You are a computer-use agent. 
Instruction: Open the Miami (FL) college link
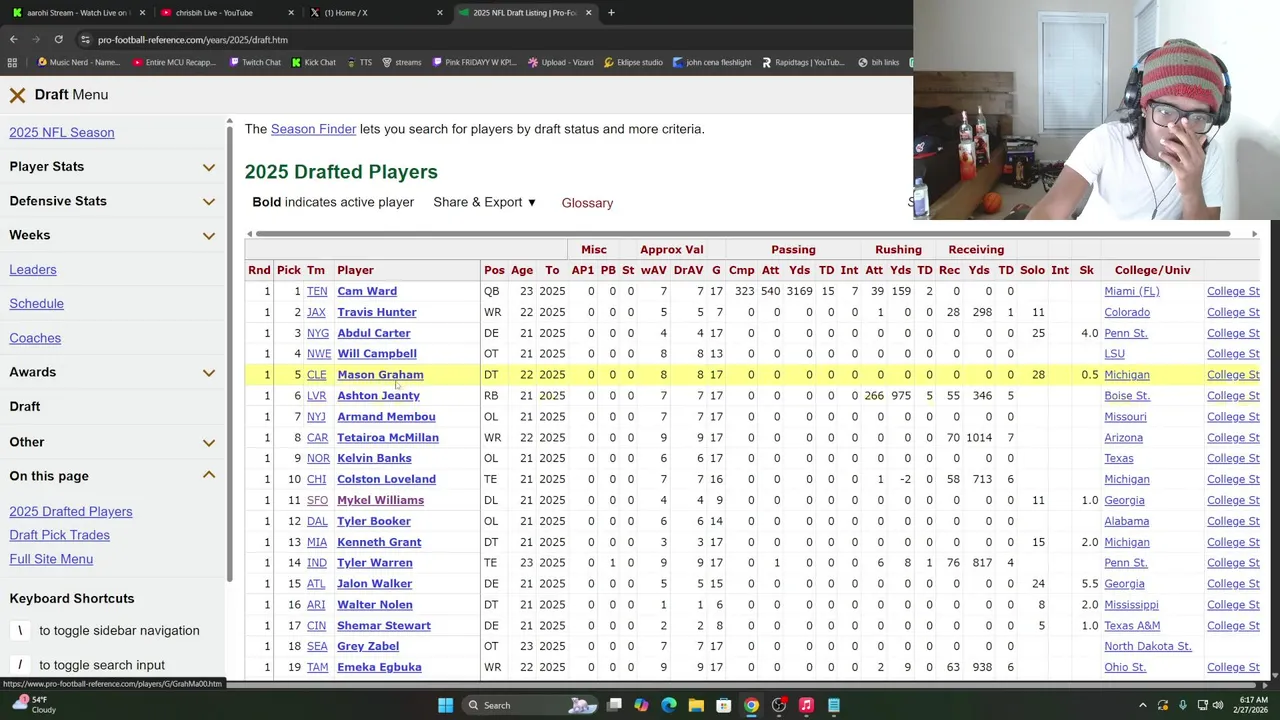1131,291
